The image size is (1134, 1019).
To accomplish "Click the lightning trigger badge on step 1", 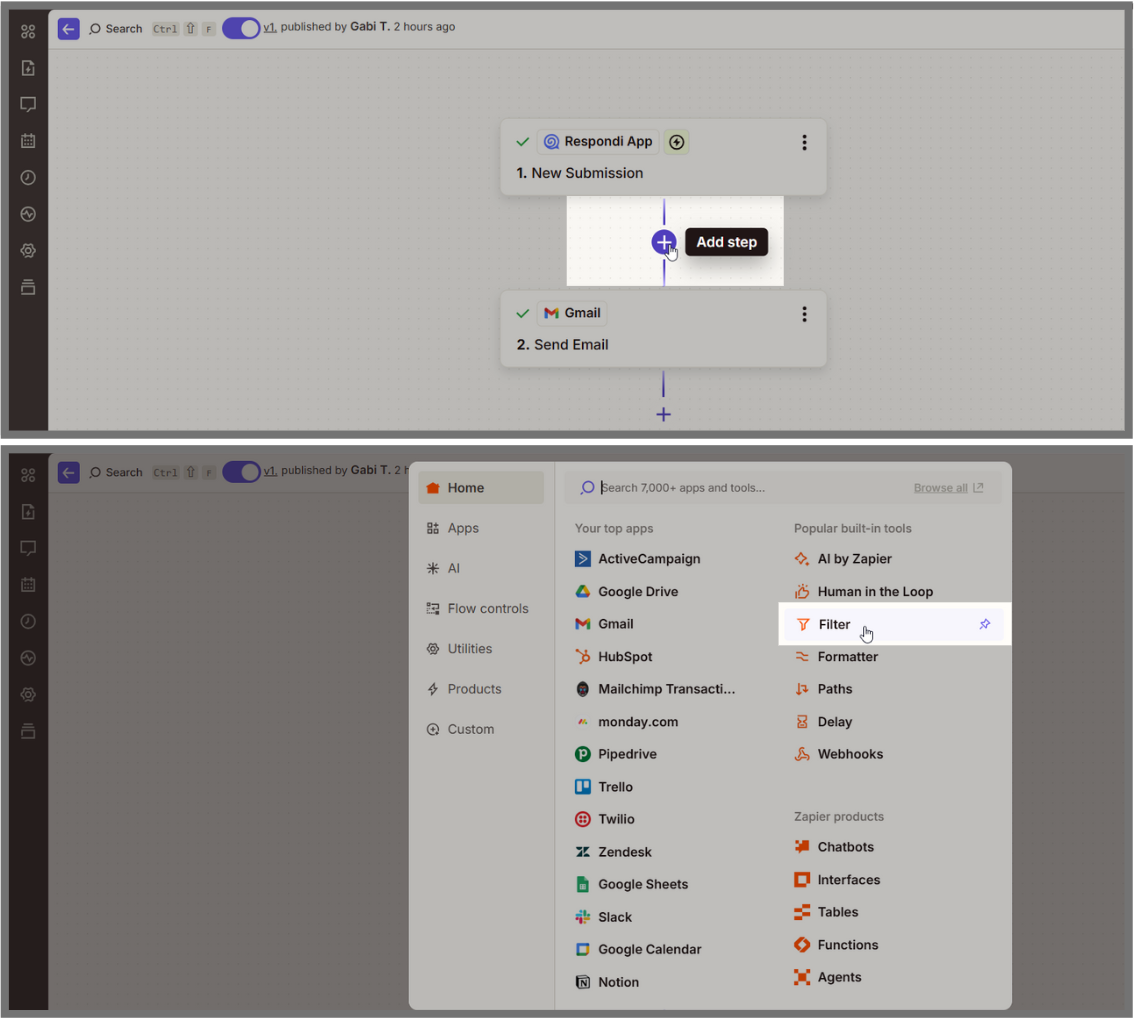I will pos(676,142).
